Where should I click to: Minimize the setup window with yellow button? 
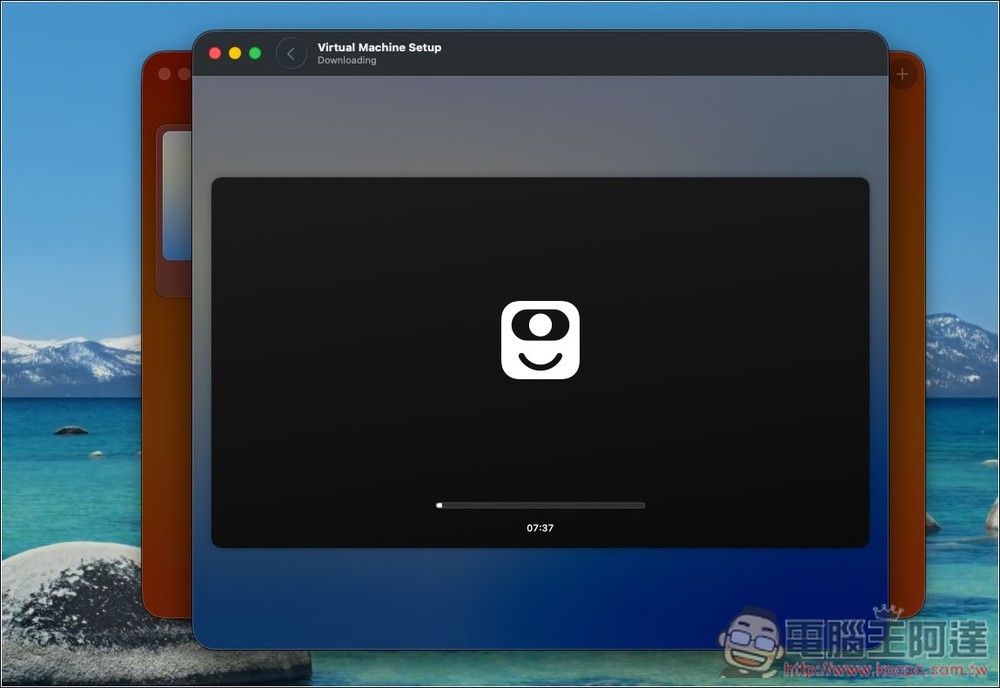pyautogui.click(x=235, y=53)
